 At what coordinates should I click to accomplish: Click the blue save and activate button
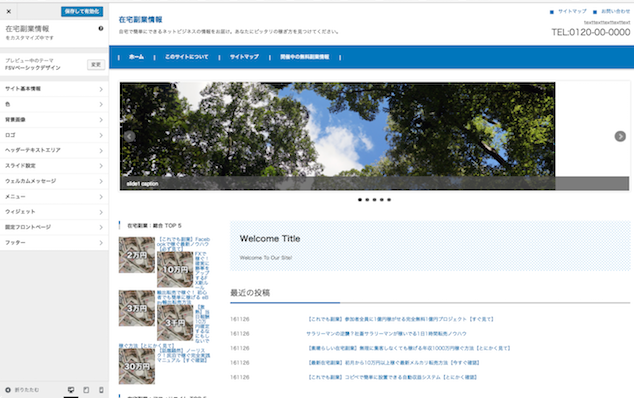click(x=82, y=11)
